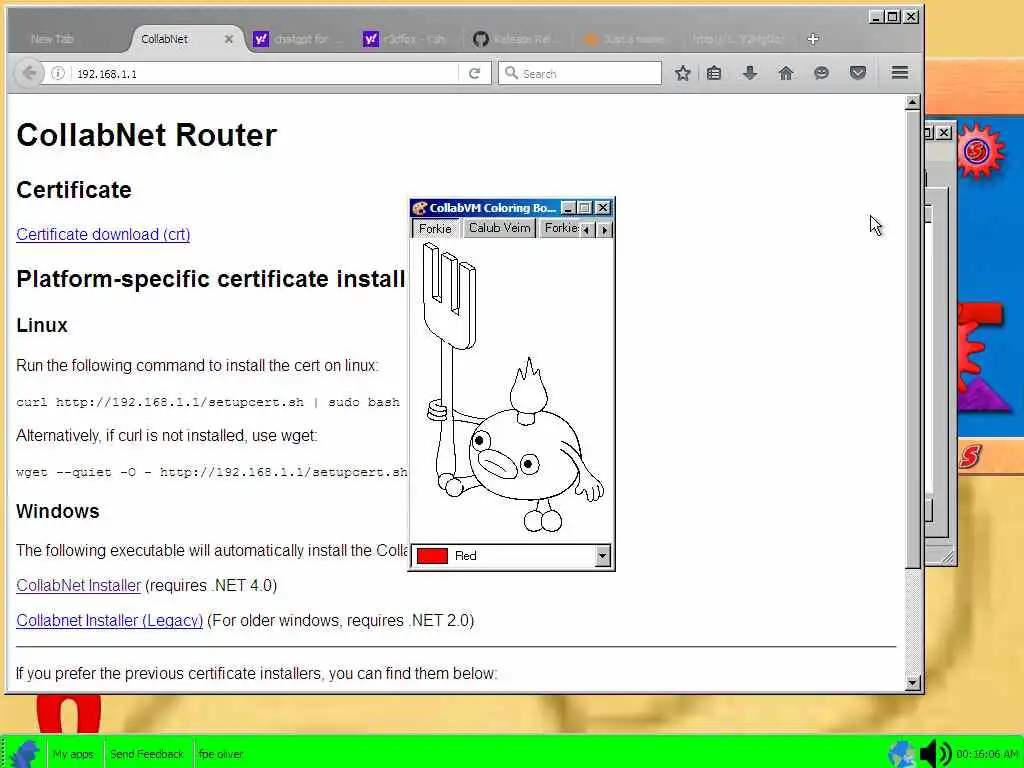
Task: Click the fork in the coloring picture
Action: pos(449,297)
